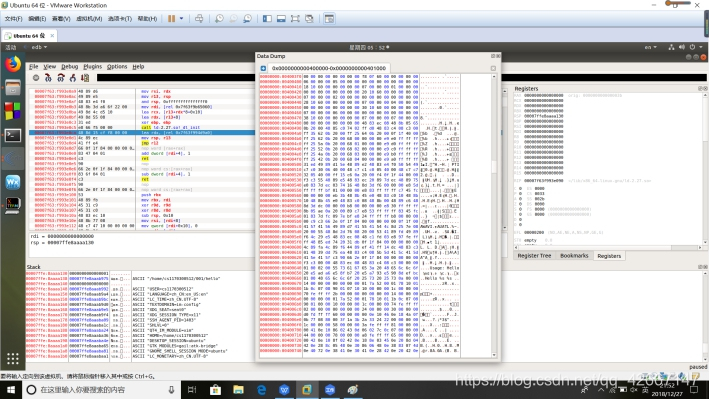The width and height of the screenshot is (709, 399).
Task: Launch Firefox from the Ubuntu dock
Action: pos(13,64)
